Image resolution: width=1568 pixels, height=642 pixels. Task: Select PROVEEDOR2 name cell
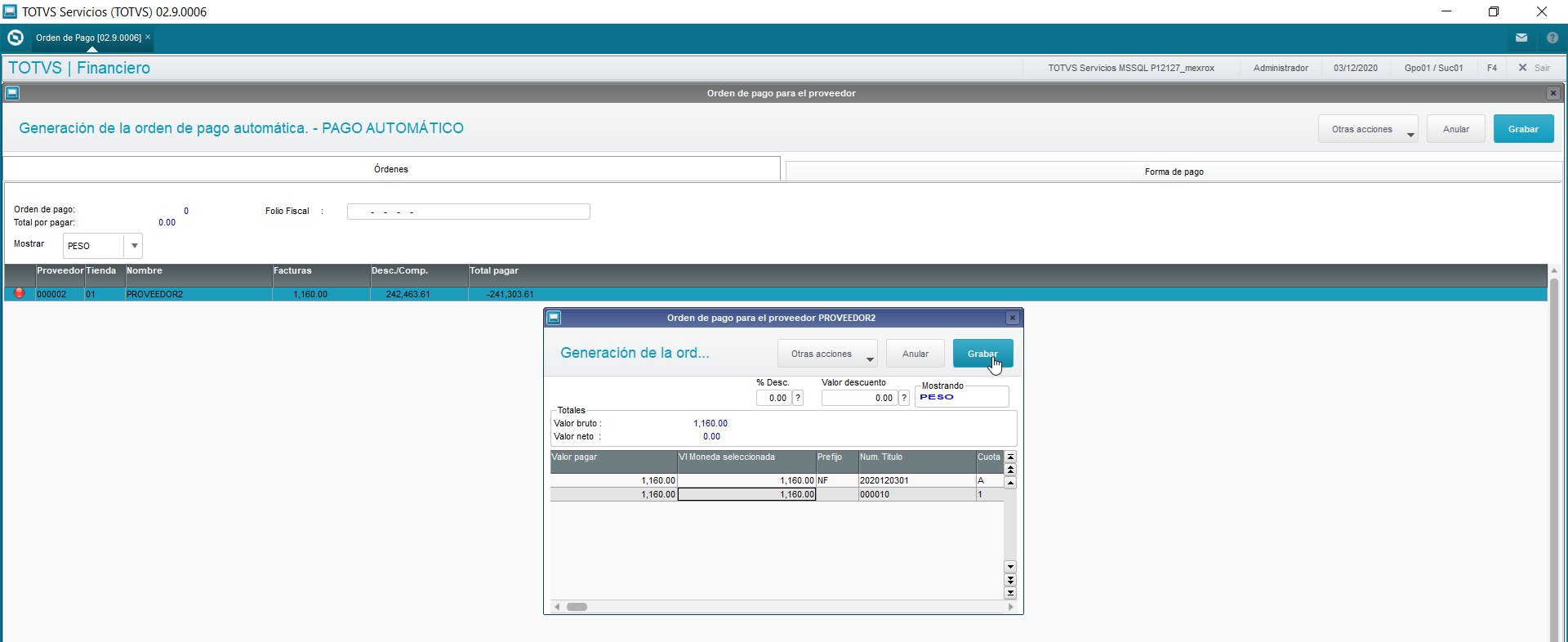[198, 294]
